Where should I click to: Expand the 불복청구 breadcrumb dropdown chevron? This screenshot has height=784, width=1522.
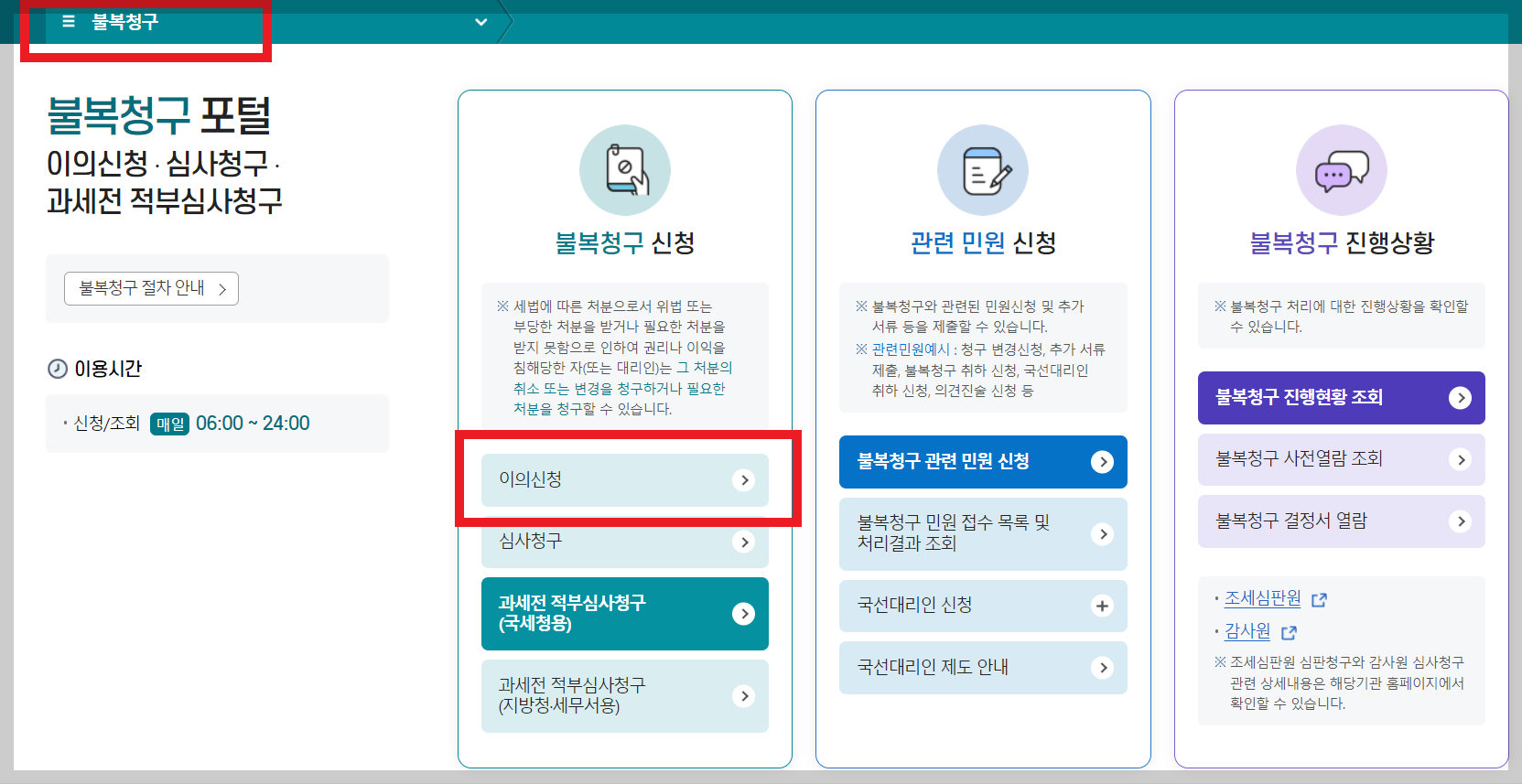(x=480, y=22)
